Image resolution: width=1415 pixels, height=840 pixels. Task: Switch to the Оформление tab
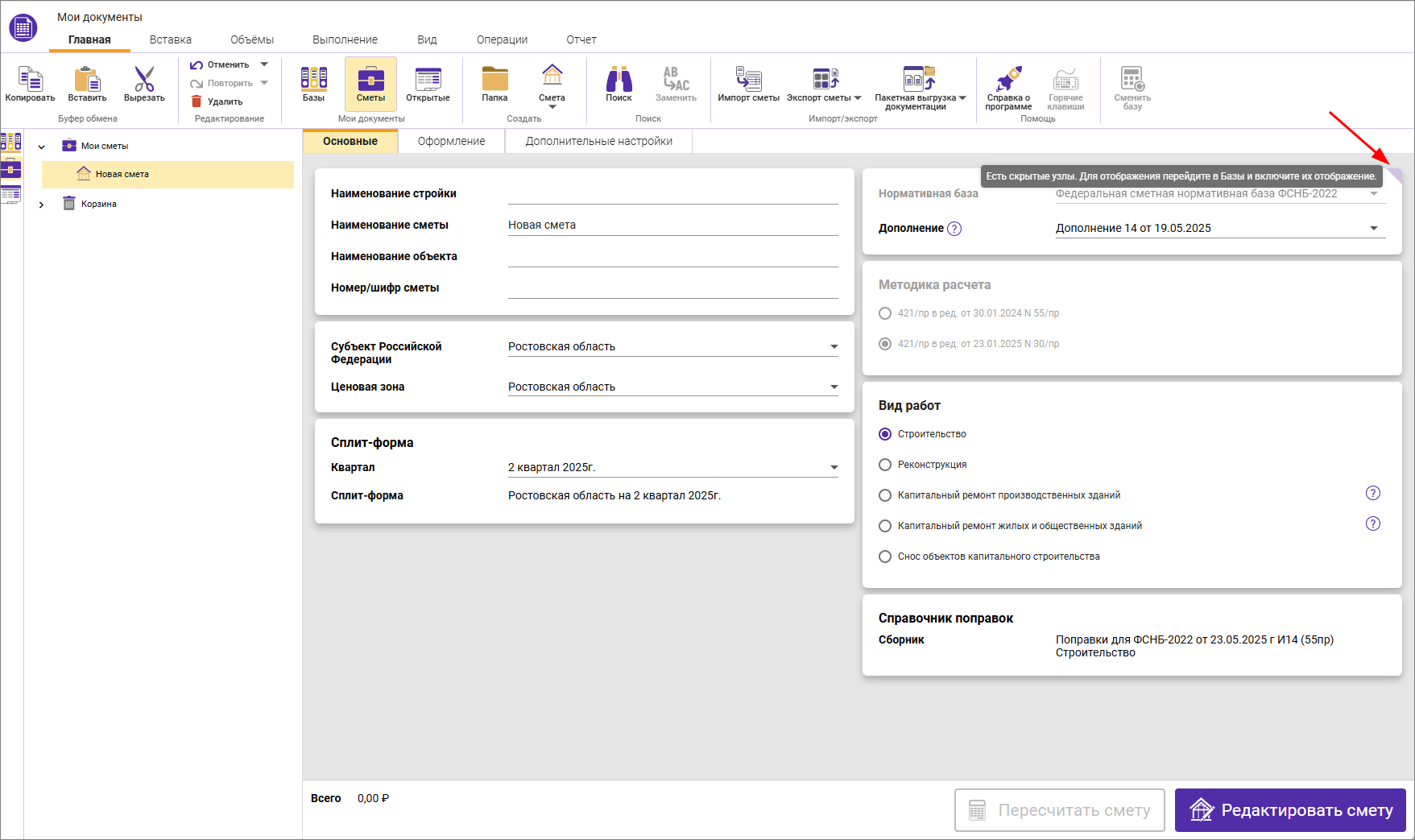451,141
